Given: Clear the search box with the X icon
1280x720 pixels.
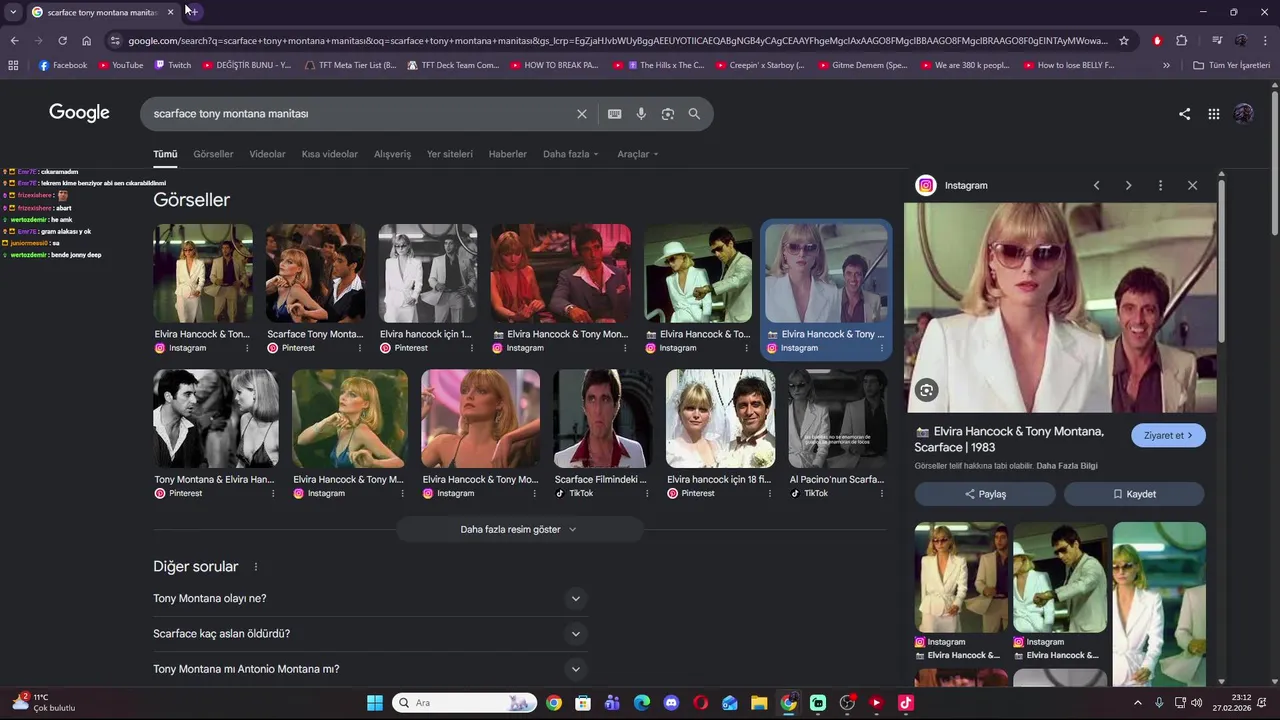Looking at the screenshot, I should point(582,114).
